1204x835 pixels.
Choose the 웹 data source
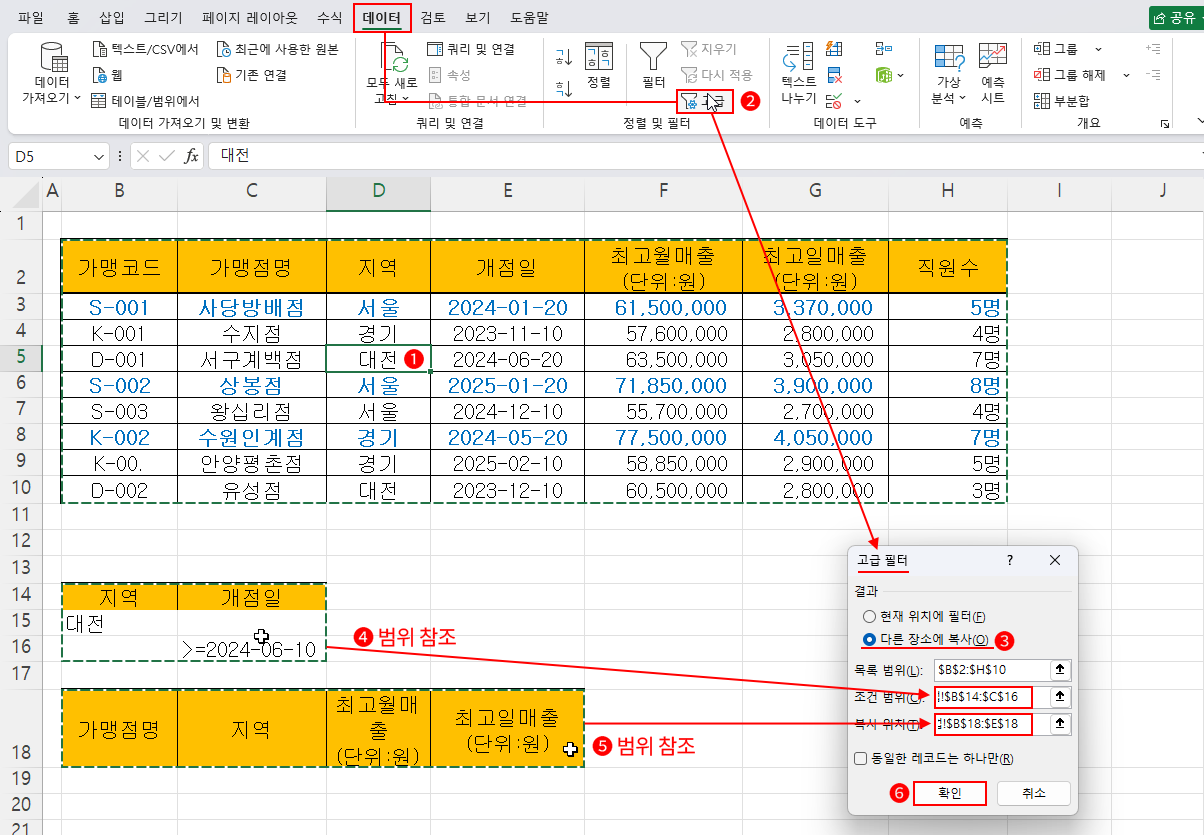[x=107, y=75]
